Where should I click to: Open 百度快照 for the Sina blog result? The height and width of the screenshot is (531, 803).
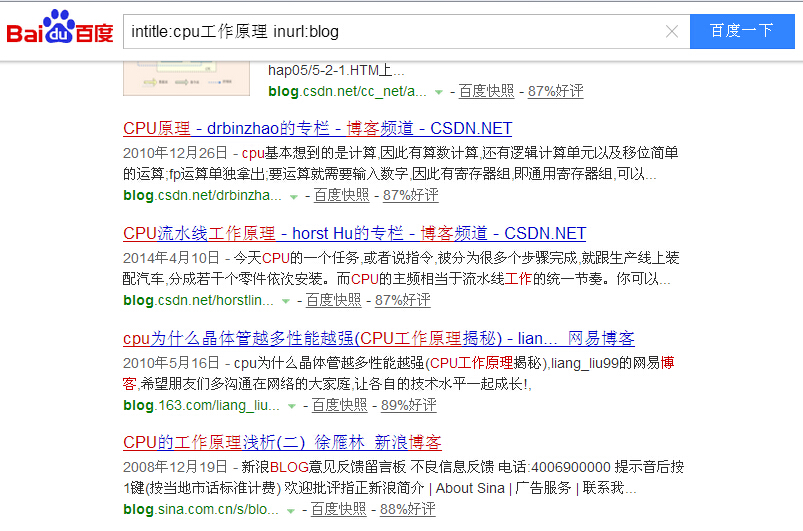click(338, 509)
